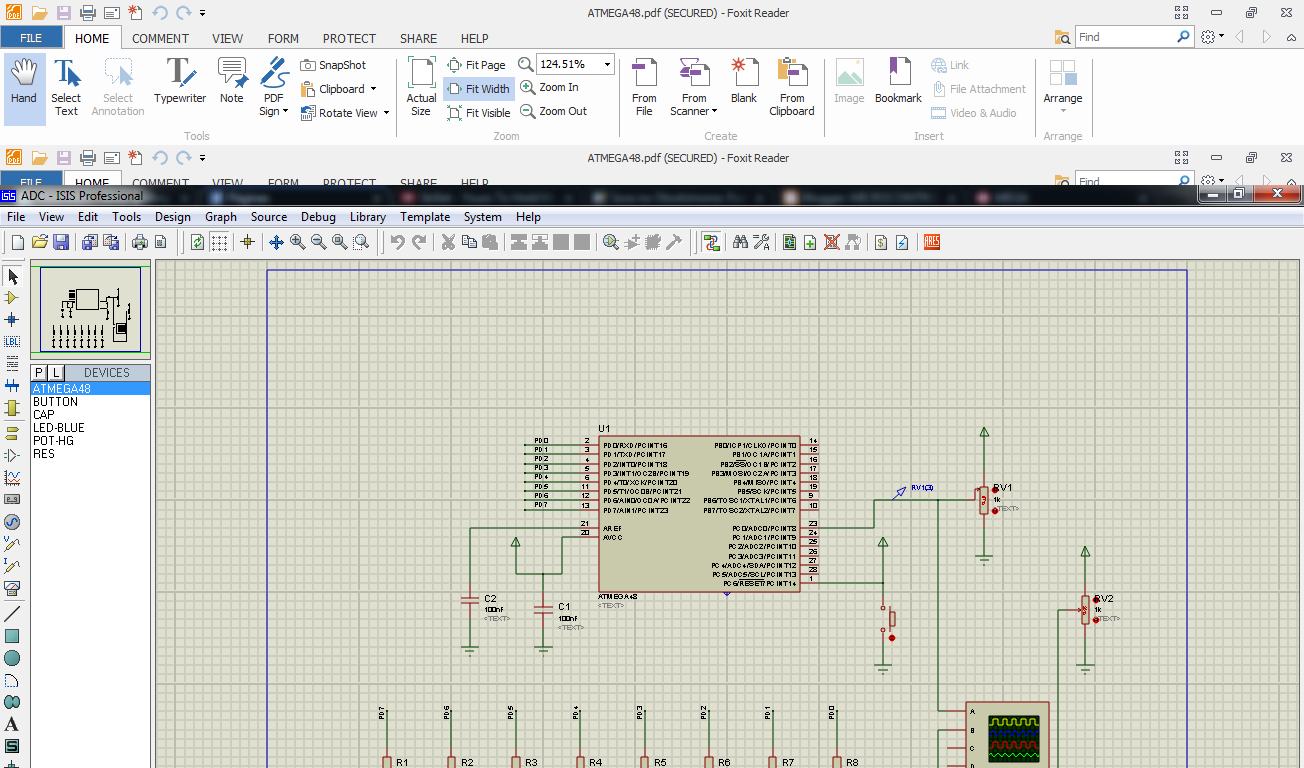1304x768 pixels.
Task: Select the 2D graphics Text tool
Action: (x=12, y=725)
